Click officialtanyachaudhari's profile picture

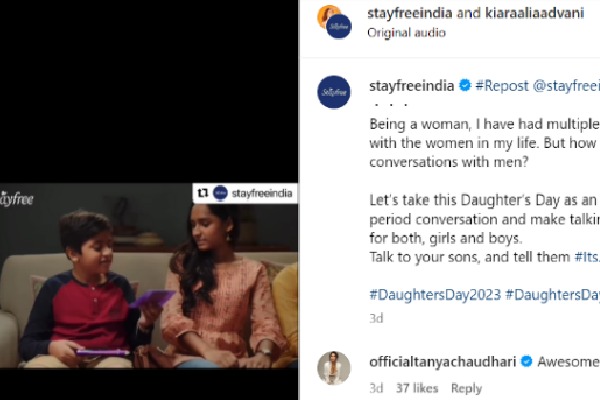click(334, 368)
